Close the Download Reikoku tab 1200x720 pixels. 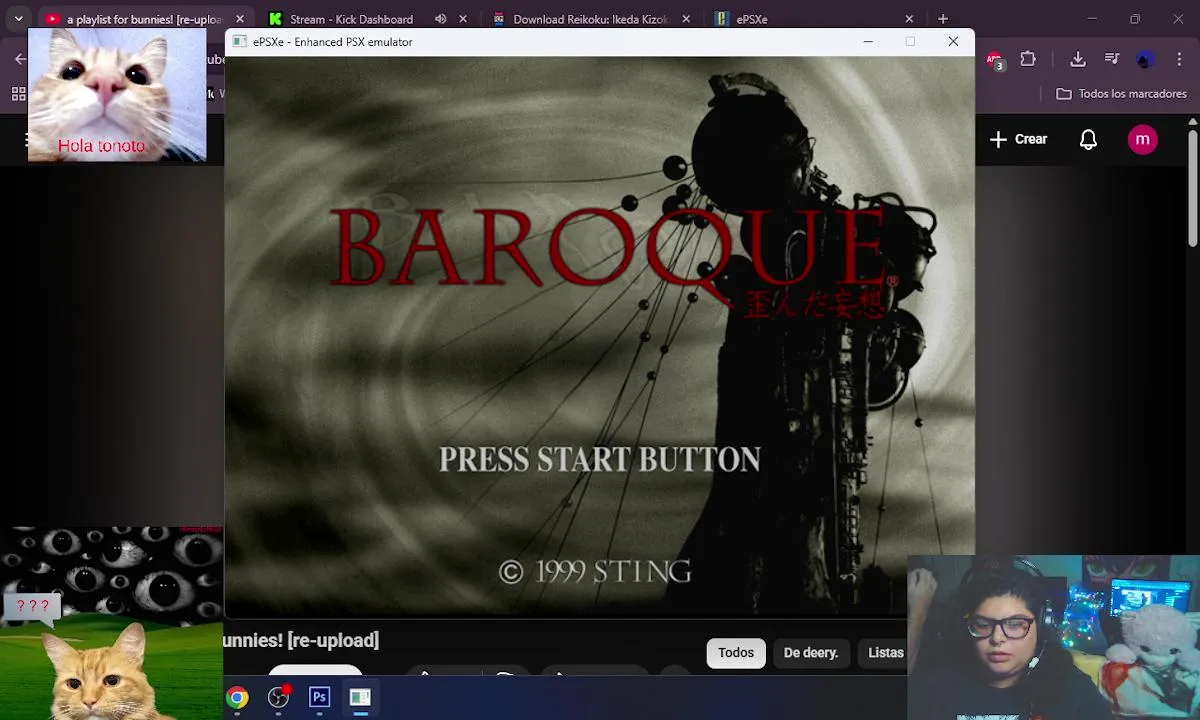pos(686,19)
